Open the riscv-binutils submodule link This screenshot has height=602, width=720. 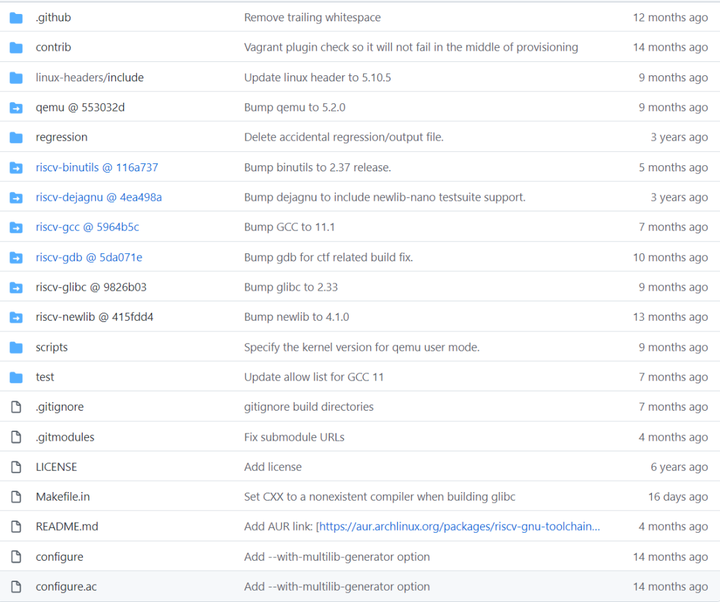pyautogui.click(x=96, y=168)
